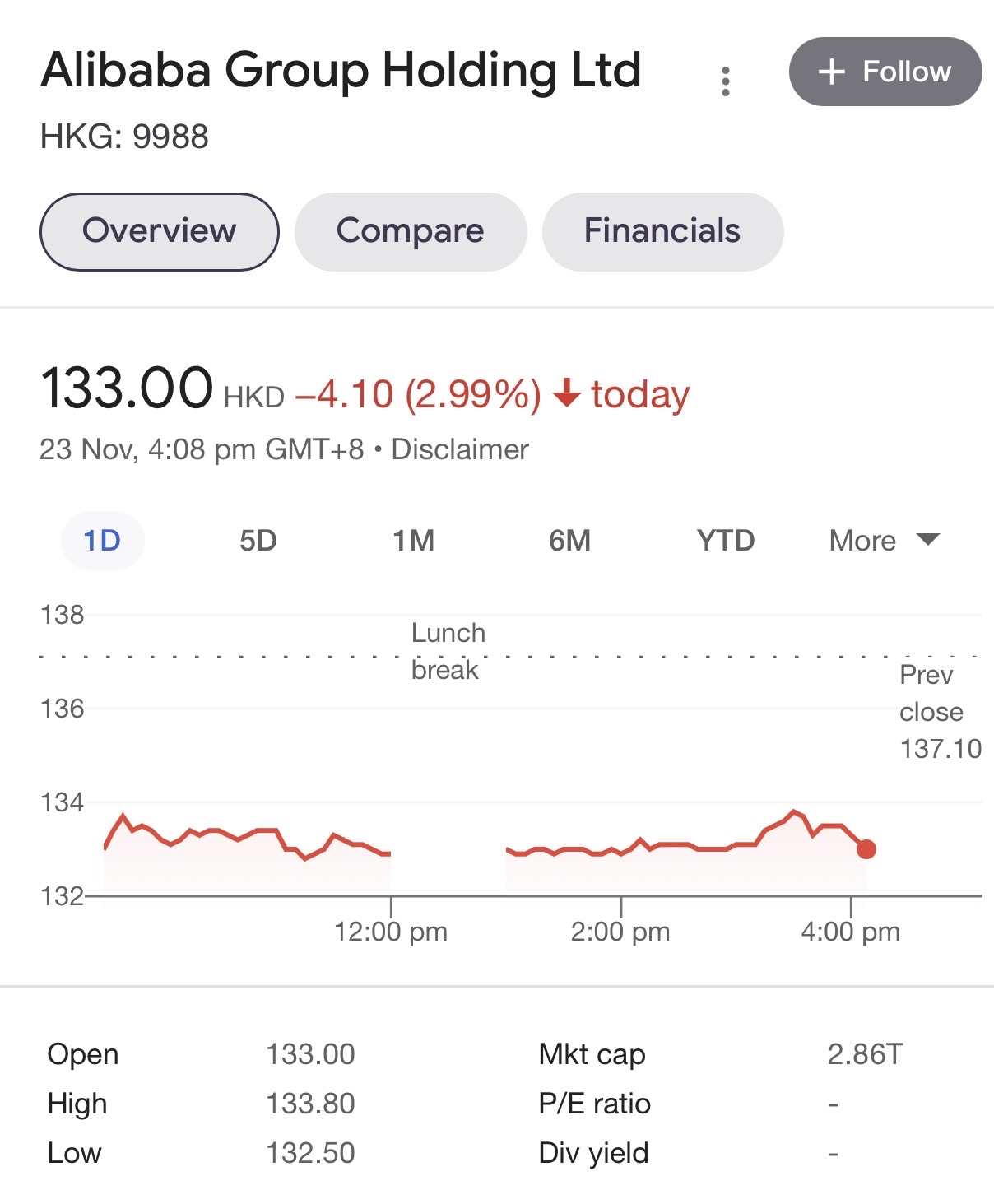Click the red down arrow beside today
The image size is (994, 1204).
click(x=566, y=393)
